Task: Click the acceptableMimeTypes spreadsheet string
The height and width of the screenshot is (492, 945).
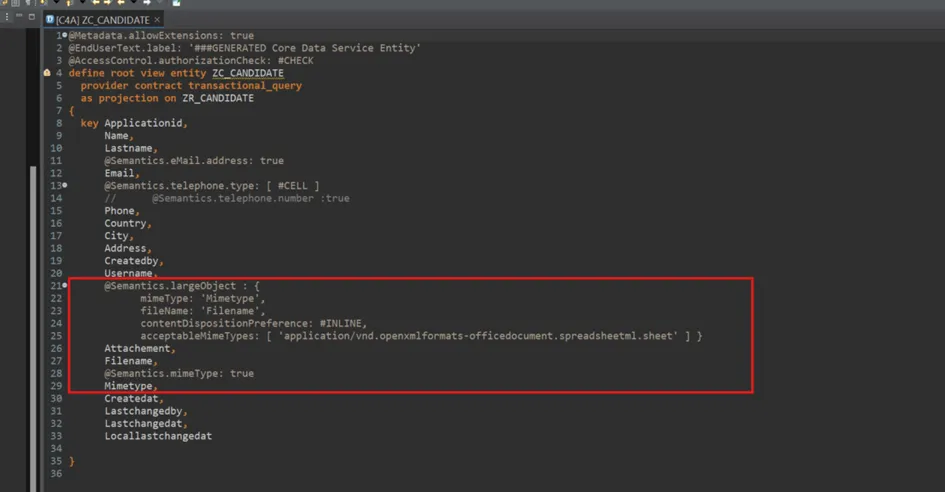Action: click(x=477, y=336)
